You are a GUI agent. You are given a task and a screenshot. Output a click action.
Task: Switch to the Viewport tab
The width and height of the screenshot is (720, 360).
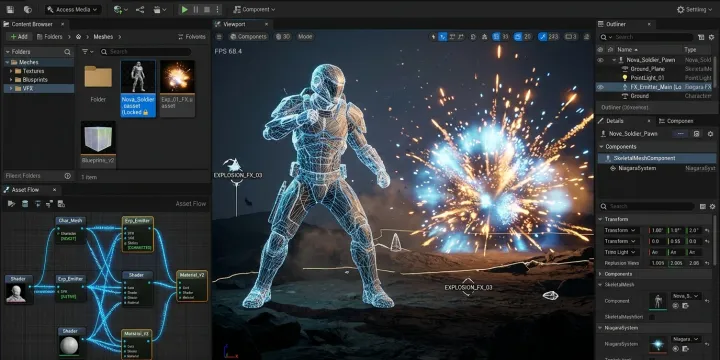coord(234,24)
